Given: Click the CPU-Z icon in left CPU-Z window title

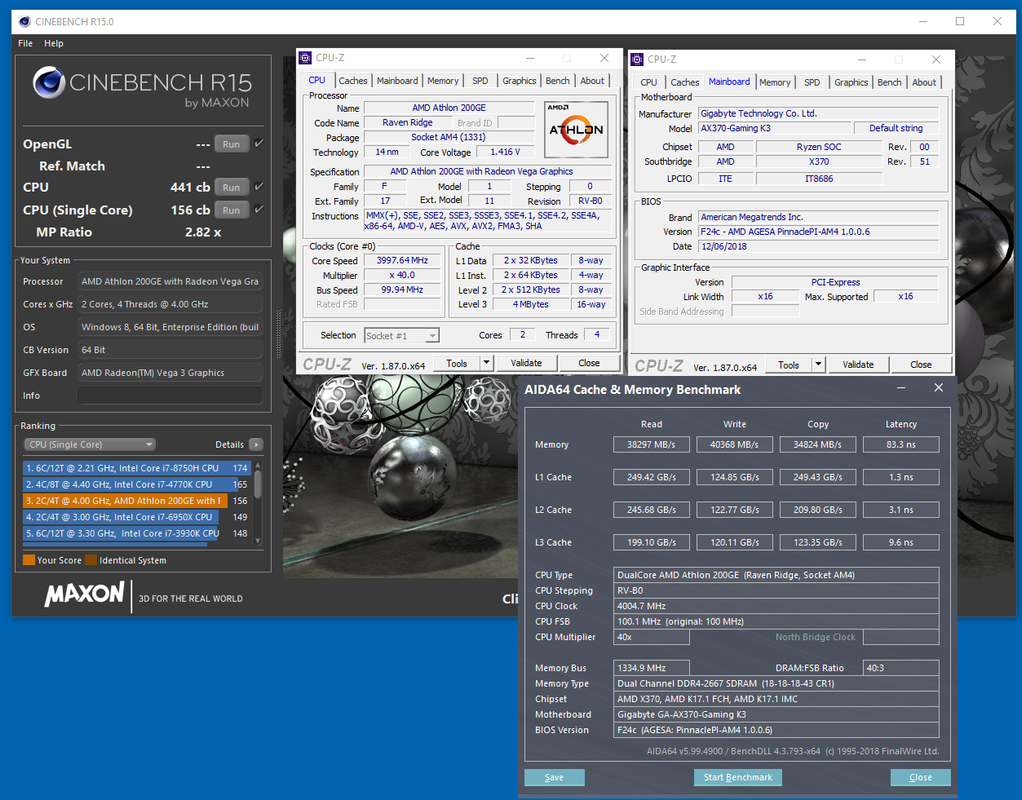Looking at the screenshot, I should pyautogui.click(x=305, y=58).
